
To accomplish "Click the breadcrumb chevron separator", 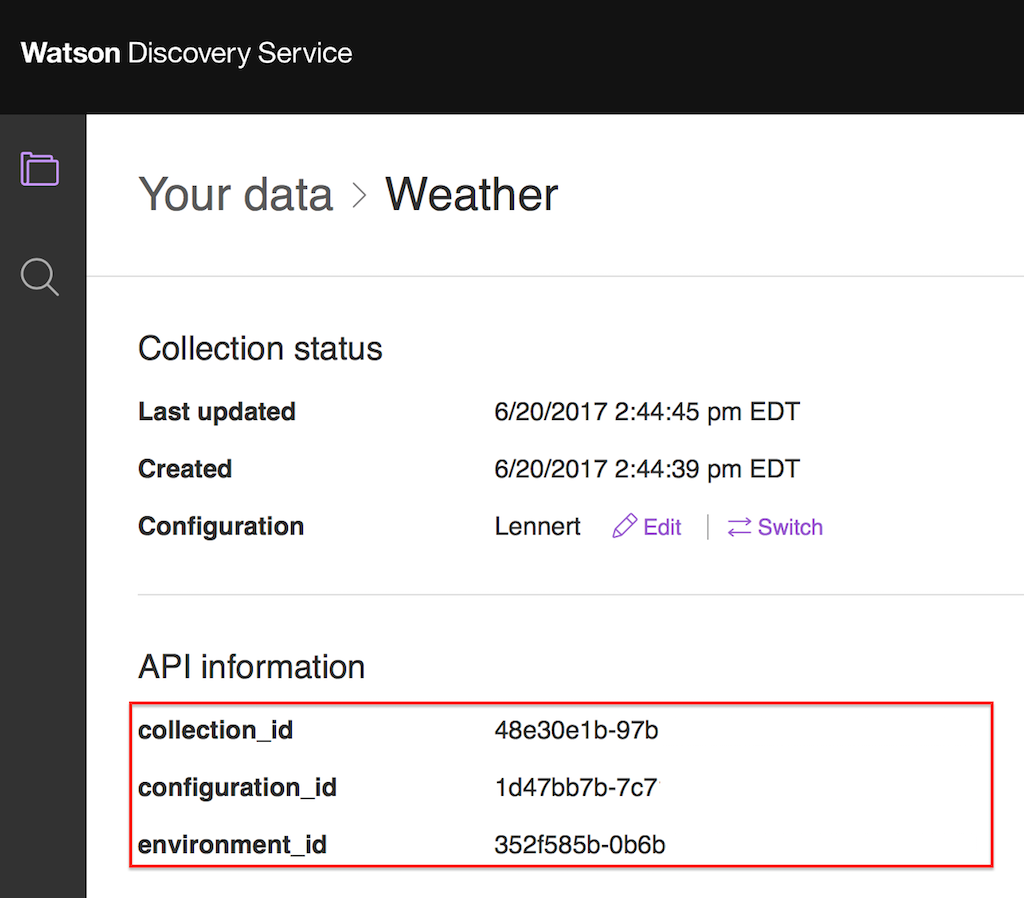I will pos(359,195).
